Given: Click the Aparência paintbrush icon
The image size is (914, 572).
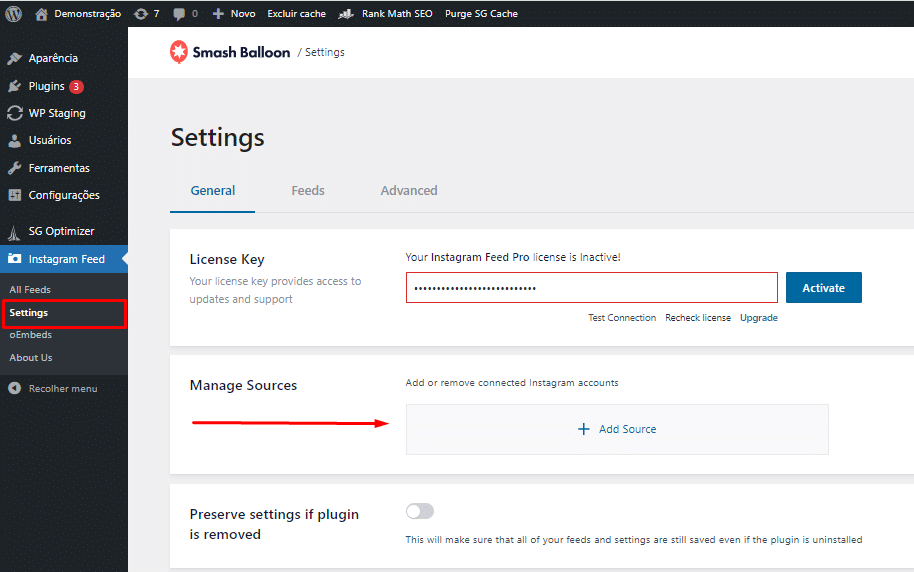Looking at the screenshot, I should (15, 58).
